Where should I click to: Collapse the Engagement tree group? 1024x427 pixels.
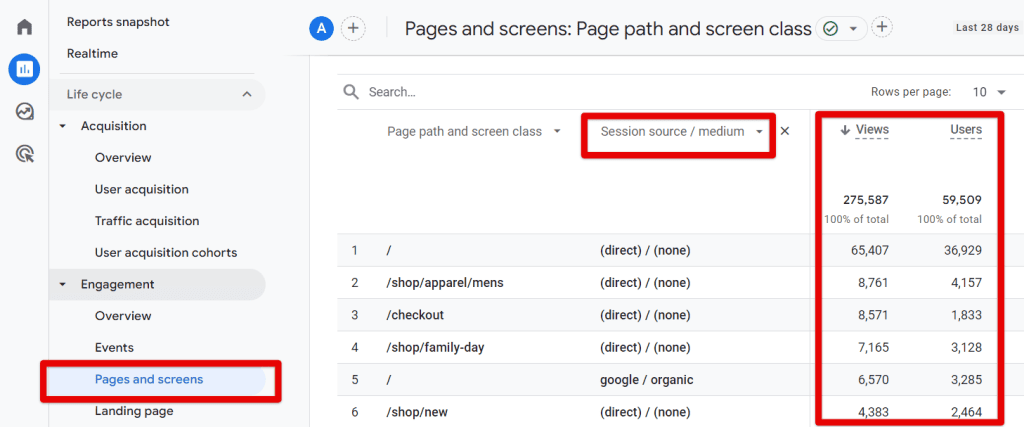(x=63, y=285)
